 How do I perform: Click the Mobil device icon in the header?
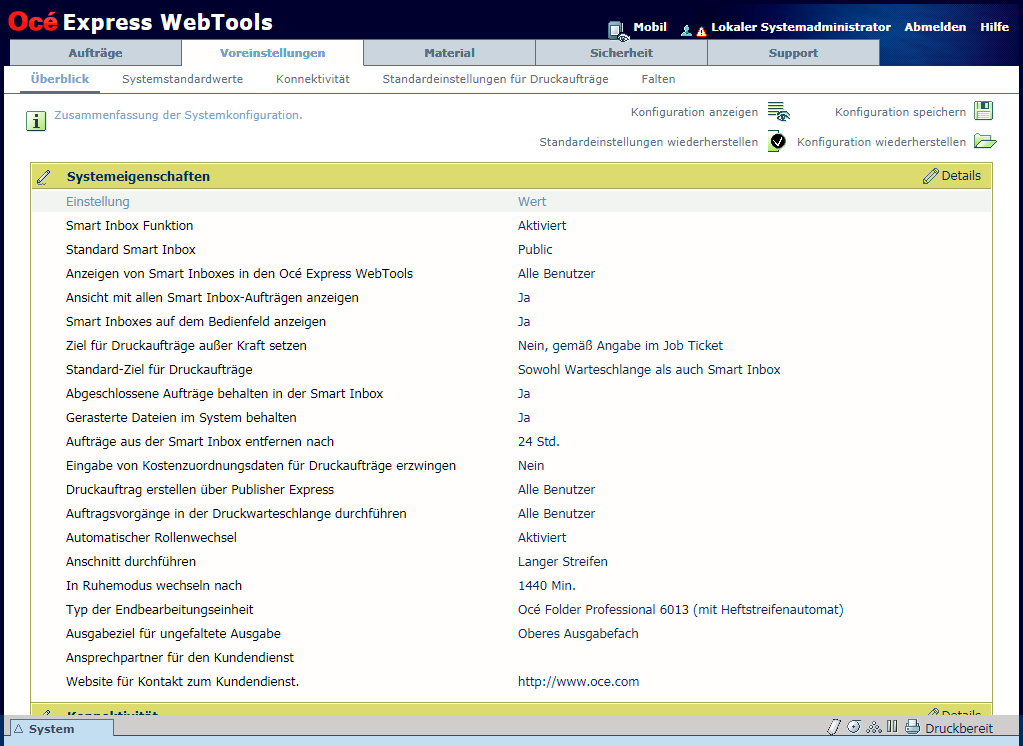pyautogui.click(x=617, y=31)
